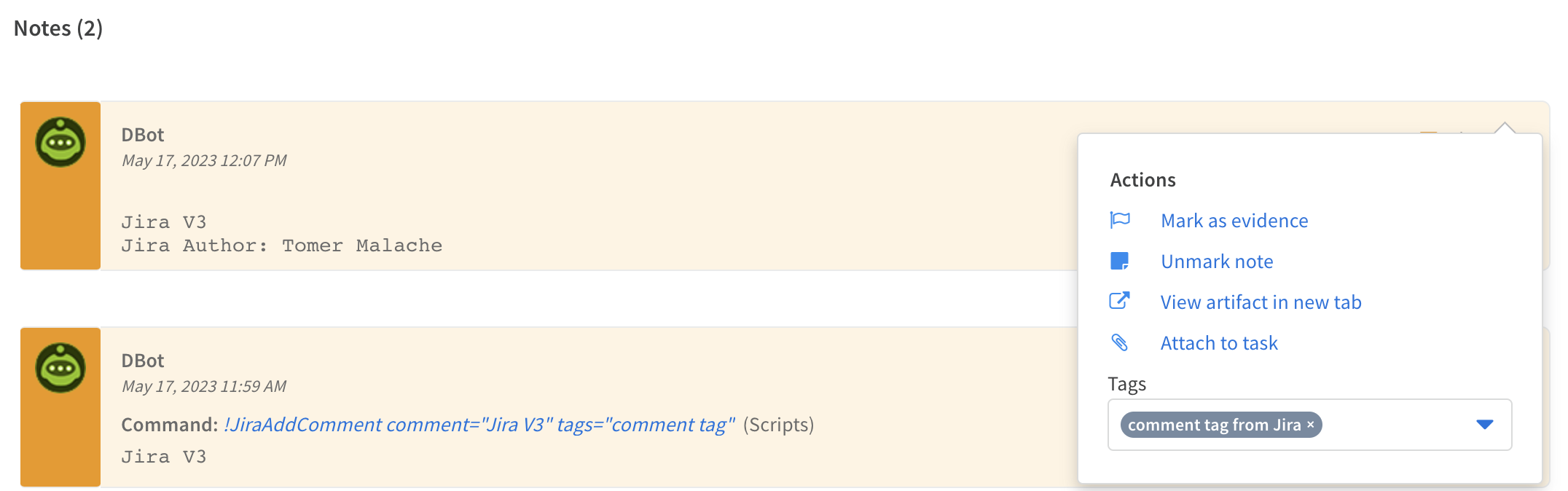This screenshot has width=1568, height=491.
Task: Click the Notes (2) heading
Action: coord(58,28)
